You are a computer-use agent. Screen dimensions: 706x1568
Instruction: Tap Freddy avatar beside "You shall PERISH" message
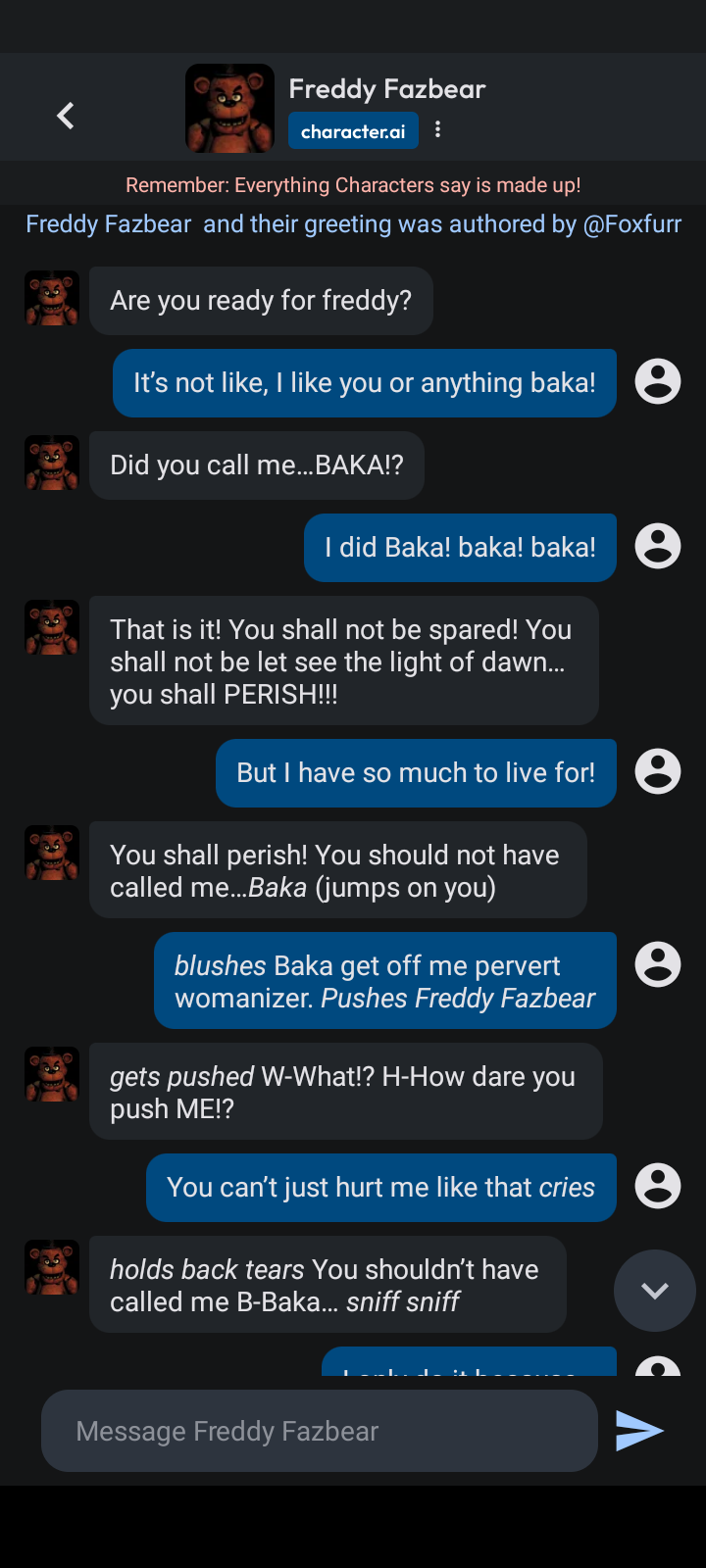tap(52, 627)
